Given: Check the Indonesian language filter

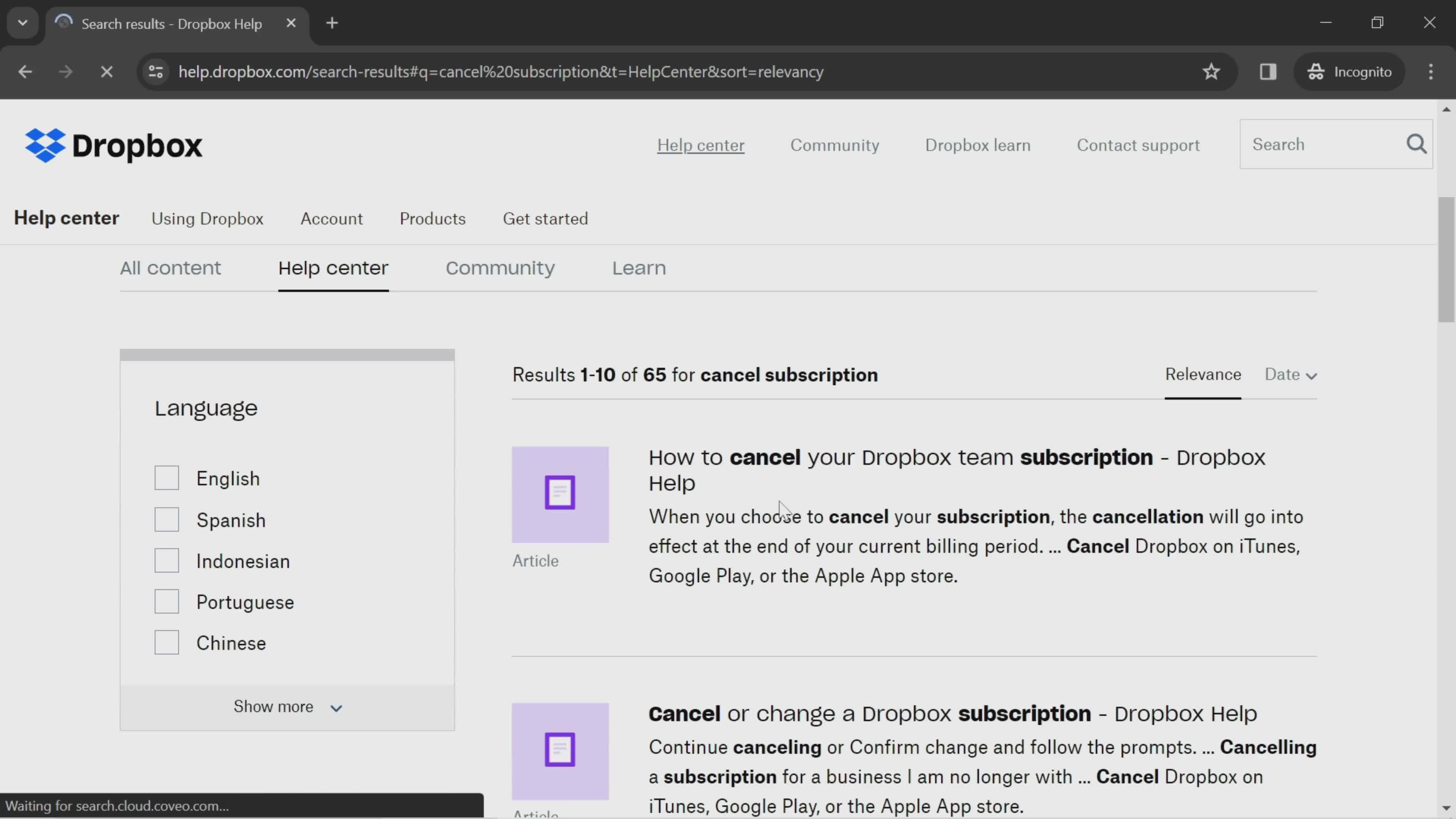Looking at the screenshot, I should (x=167, y=561).
